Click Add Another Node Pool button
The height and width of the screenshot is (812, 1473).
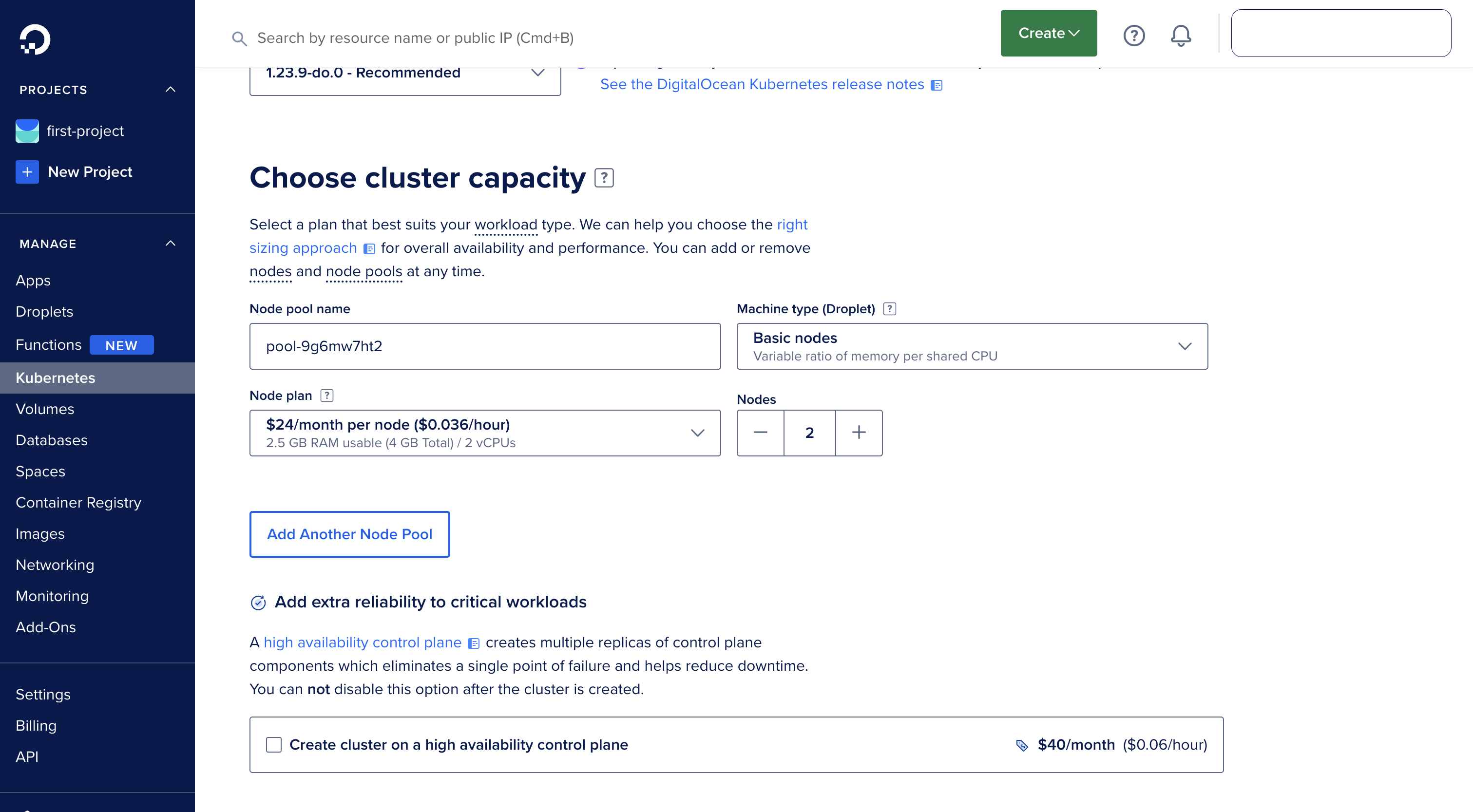click(x=349, y=534)
